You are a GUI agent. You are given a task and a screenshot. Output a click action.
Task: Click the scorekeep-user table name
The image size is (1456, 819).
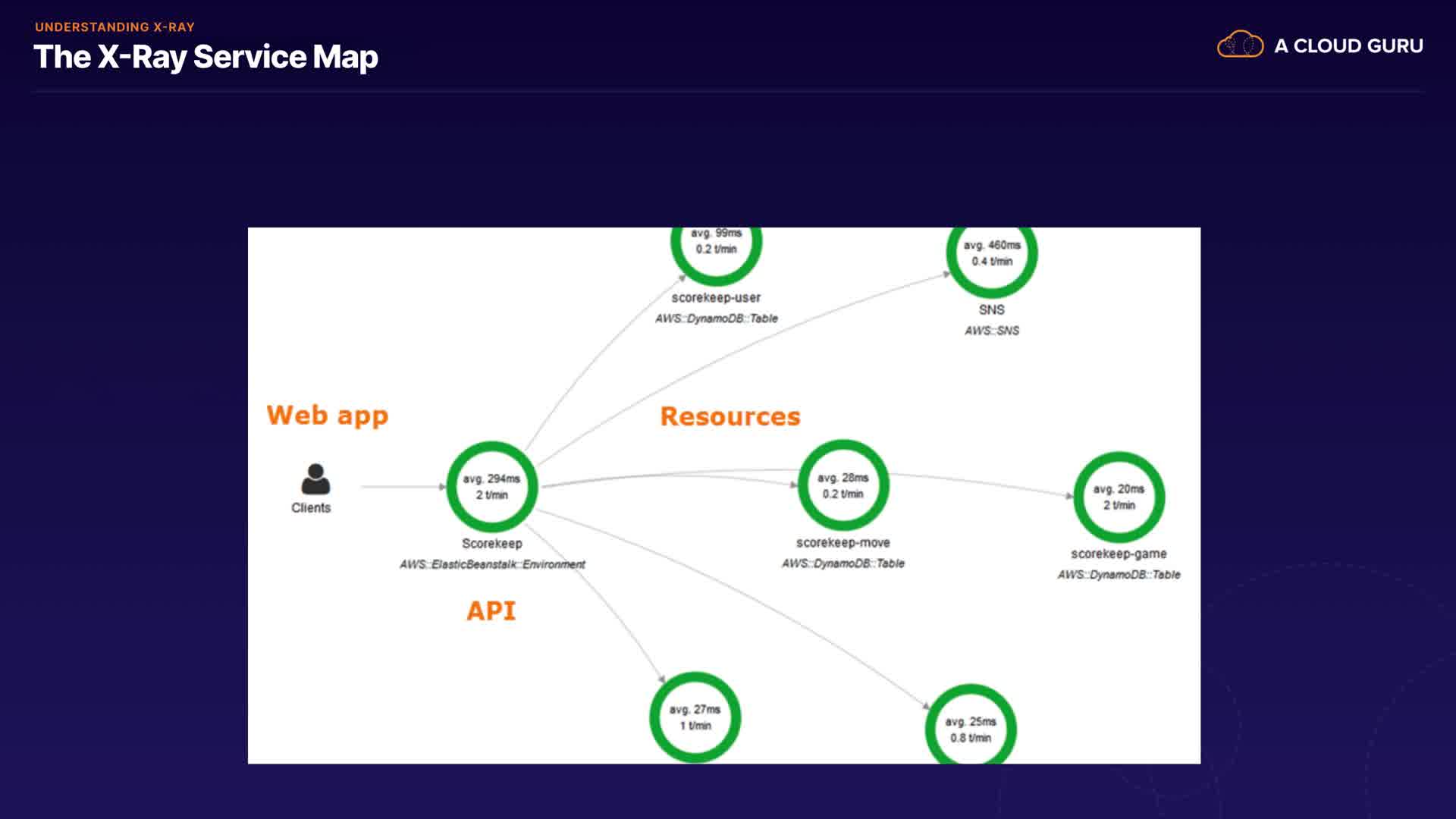click(715, 298)
